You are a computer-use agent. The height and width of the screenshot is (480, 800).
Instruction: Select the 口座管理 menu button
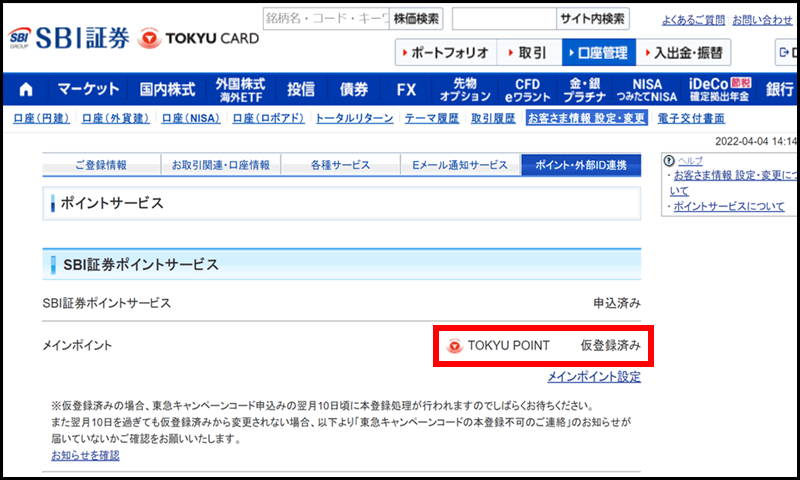point(599,52)
